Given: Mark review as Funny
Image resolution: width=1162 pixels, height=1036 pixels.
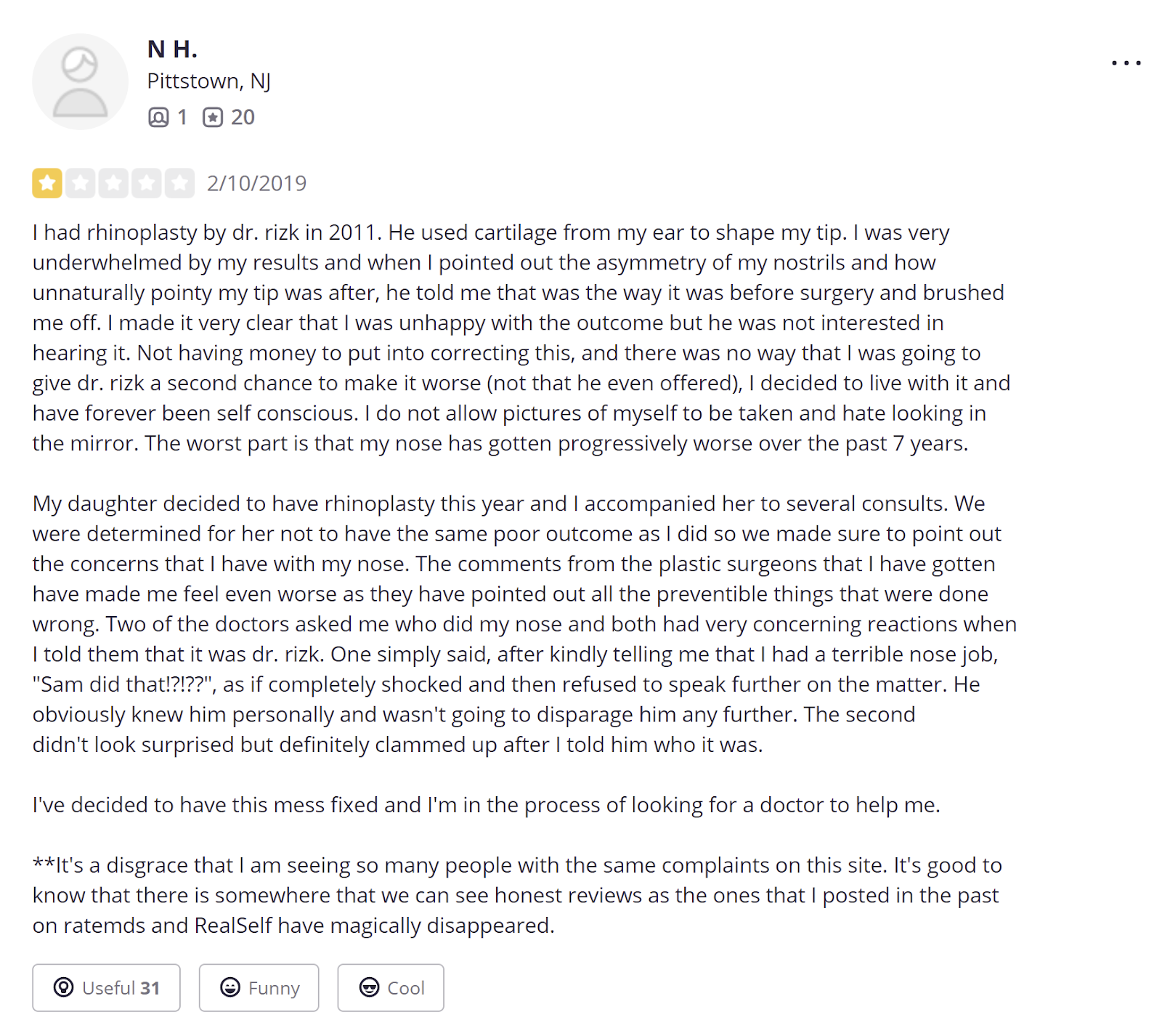Looking at the screenshot, I should (x=259, y=987).
